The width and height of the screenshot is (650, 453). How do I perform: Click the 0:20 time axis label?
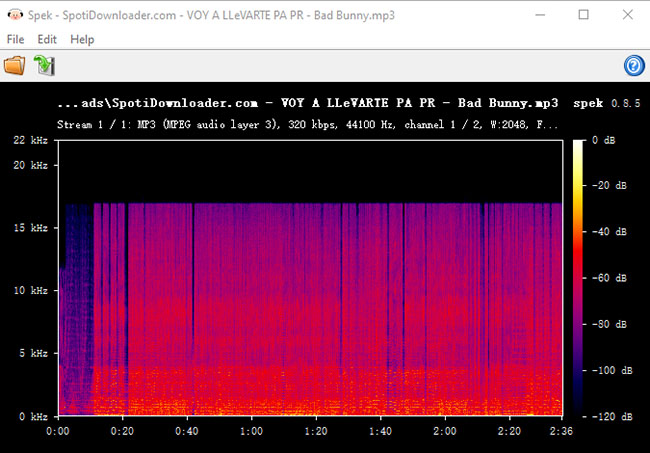[x=122, y=431]
